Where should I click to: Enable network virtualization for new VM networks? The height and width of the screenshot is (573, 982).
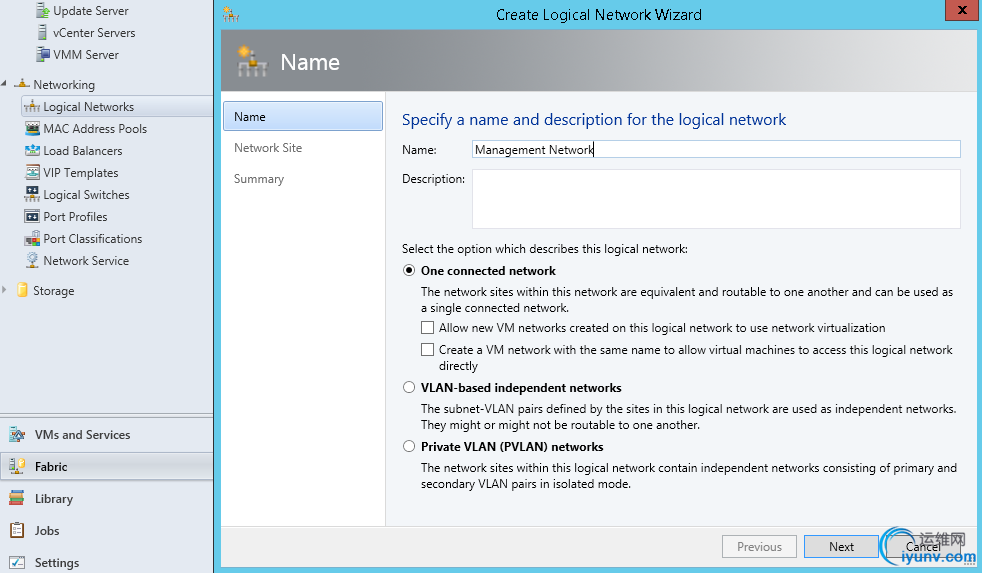pos(427,328)
